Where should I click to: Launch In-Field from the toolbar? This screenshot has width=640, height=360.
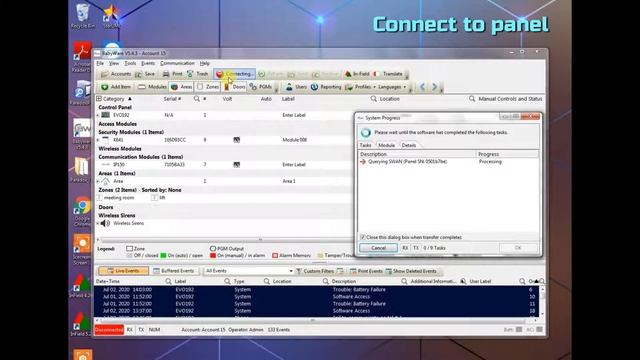357,74
